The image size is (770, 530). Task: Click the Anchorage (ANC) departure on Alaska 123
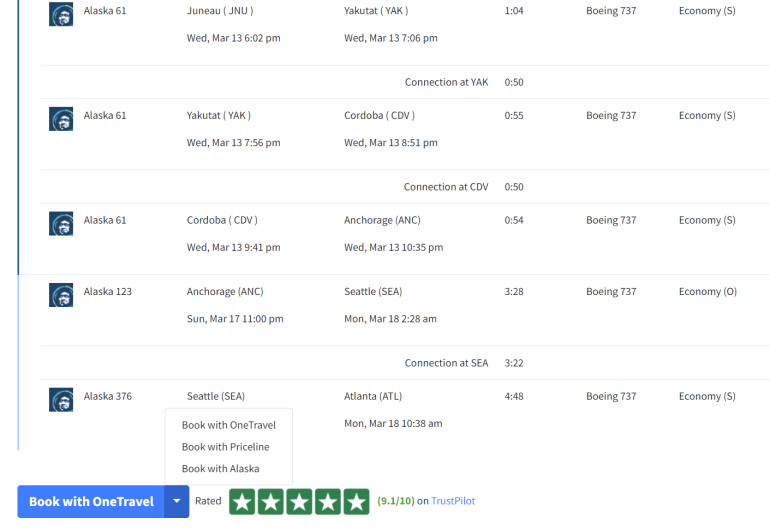coord(225,292)
